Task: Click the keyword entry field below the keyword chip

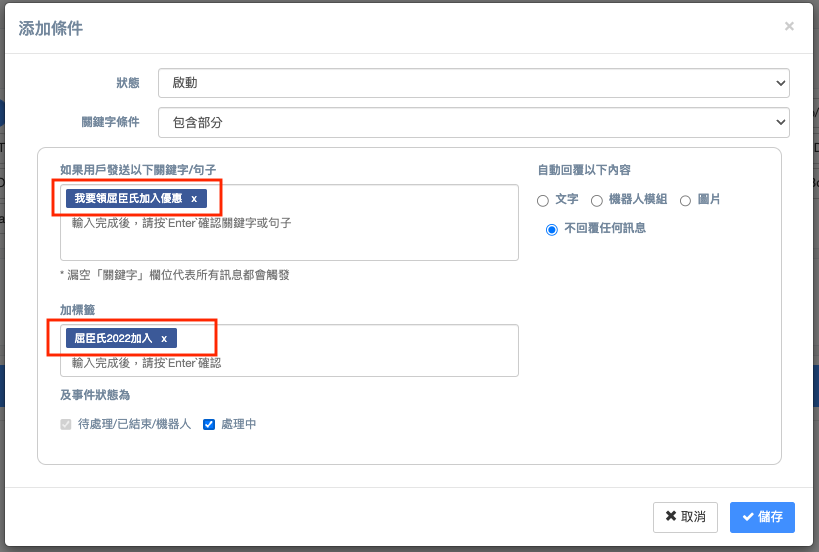Action: coord(289,224)
